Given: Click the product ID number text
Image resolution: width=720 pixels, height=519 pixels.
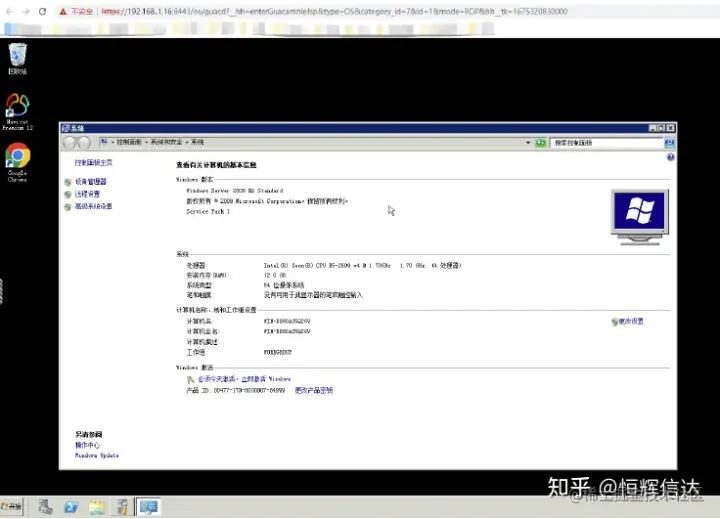Looking at the screenshot, I should (x=249, y=390).
